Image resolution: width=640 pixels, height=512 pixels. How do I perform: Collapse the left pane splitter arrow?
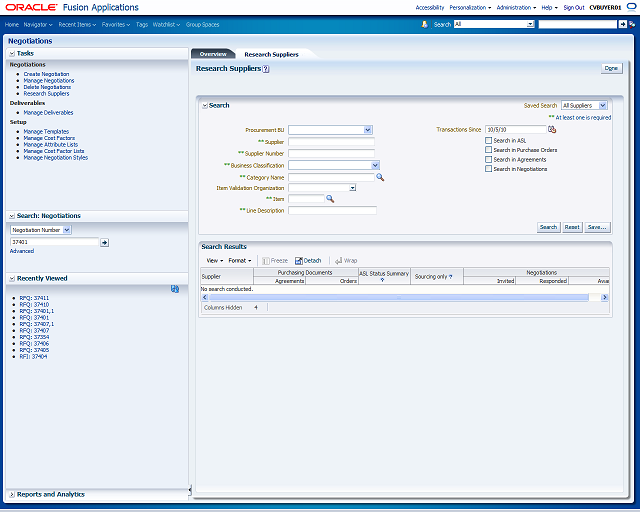tap(190, 490)
